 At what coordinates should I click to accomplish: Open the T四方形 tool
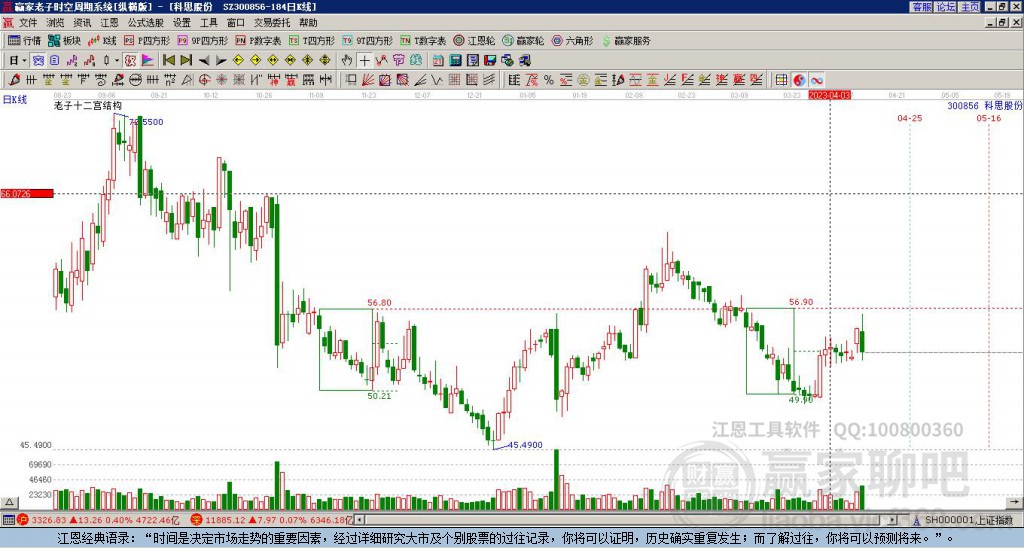click(312, 40)
